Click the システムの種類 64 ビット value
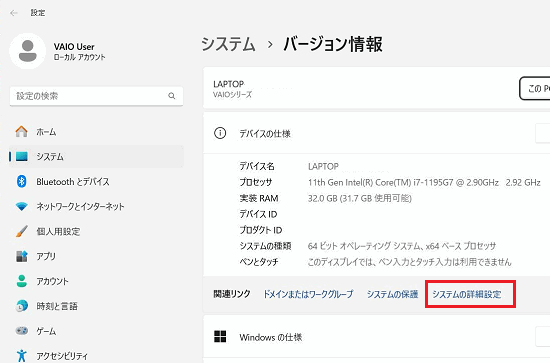Viewport: 550px width, 363px height. (x=402, y=246)
